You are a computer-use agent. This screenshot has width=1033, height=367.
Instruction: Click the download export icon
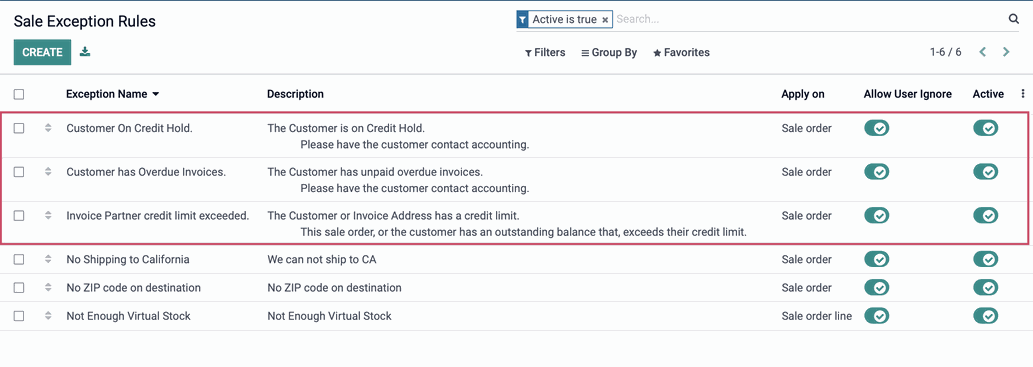pos(85,51)
